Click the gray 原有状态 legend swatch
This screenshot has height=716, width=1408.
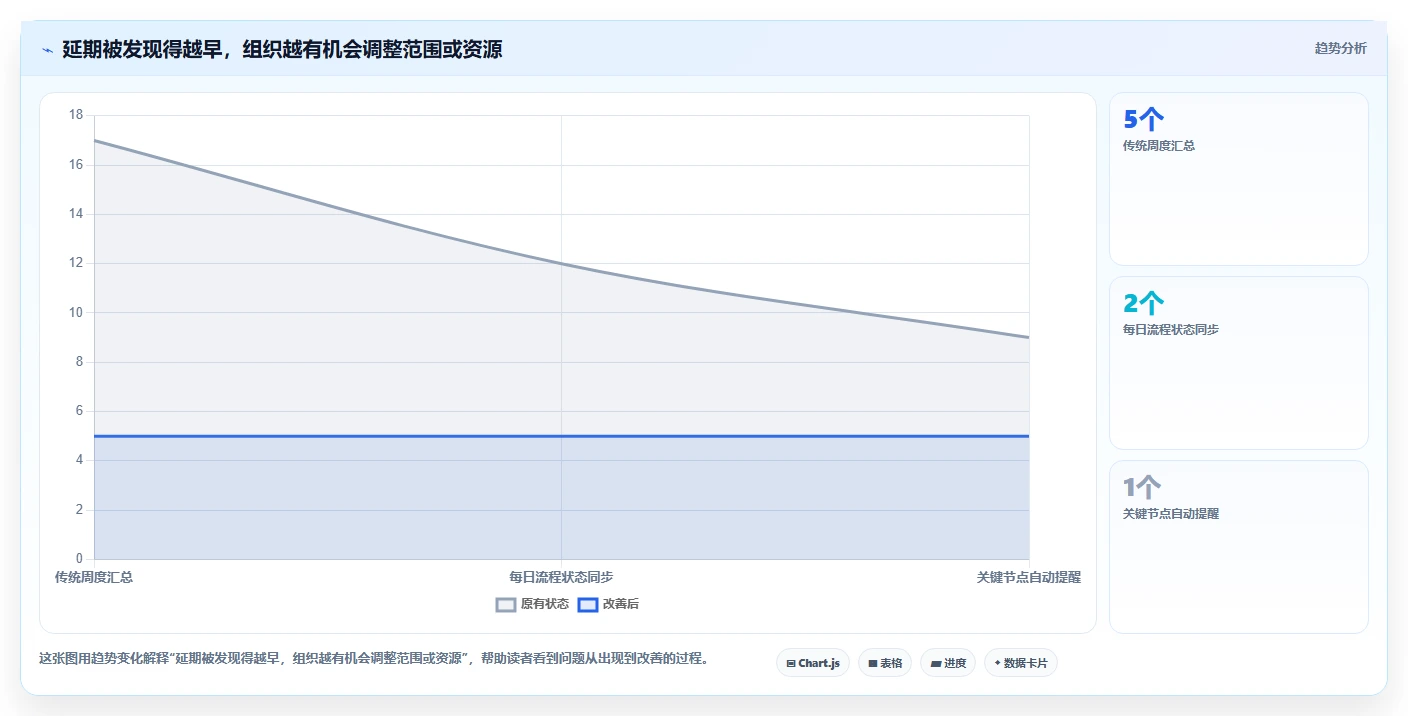point(506,604)
